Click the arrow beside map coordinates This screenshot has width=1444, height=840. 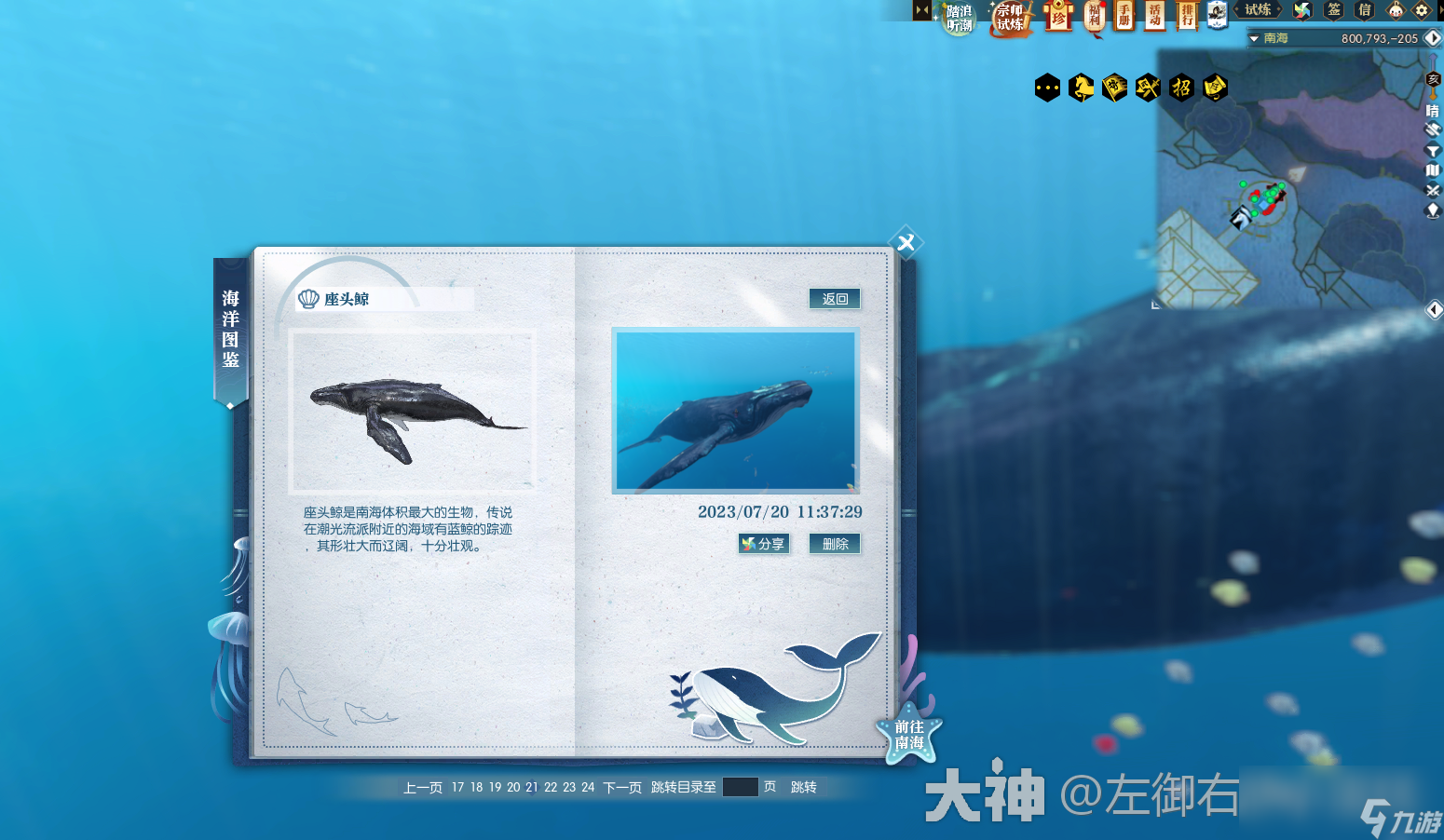[x=1433, y=38]
